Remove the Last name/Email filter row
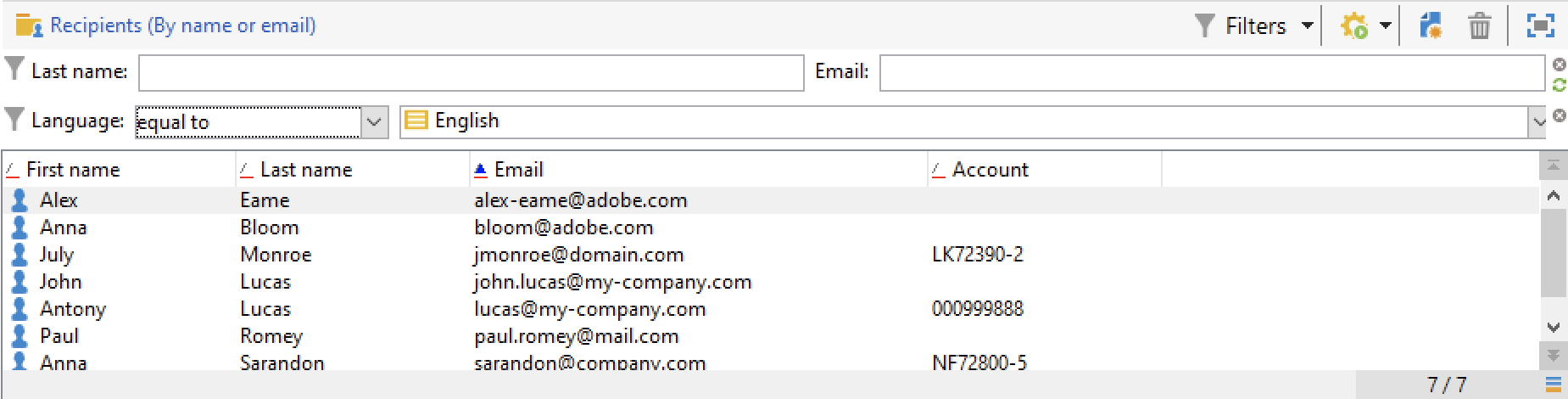The height and width of the screenshot is (399, 1568). (x=1559, y=65)
